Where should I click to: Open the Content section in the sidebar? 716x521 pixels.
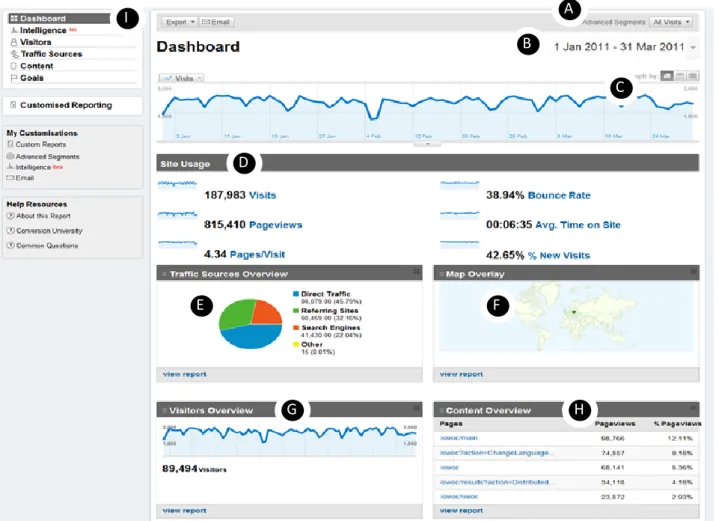37,66
